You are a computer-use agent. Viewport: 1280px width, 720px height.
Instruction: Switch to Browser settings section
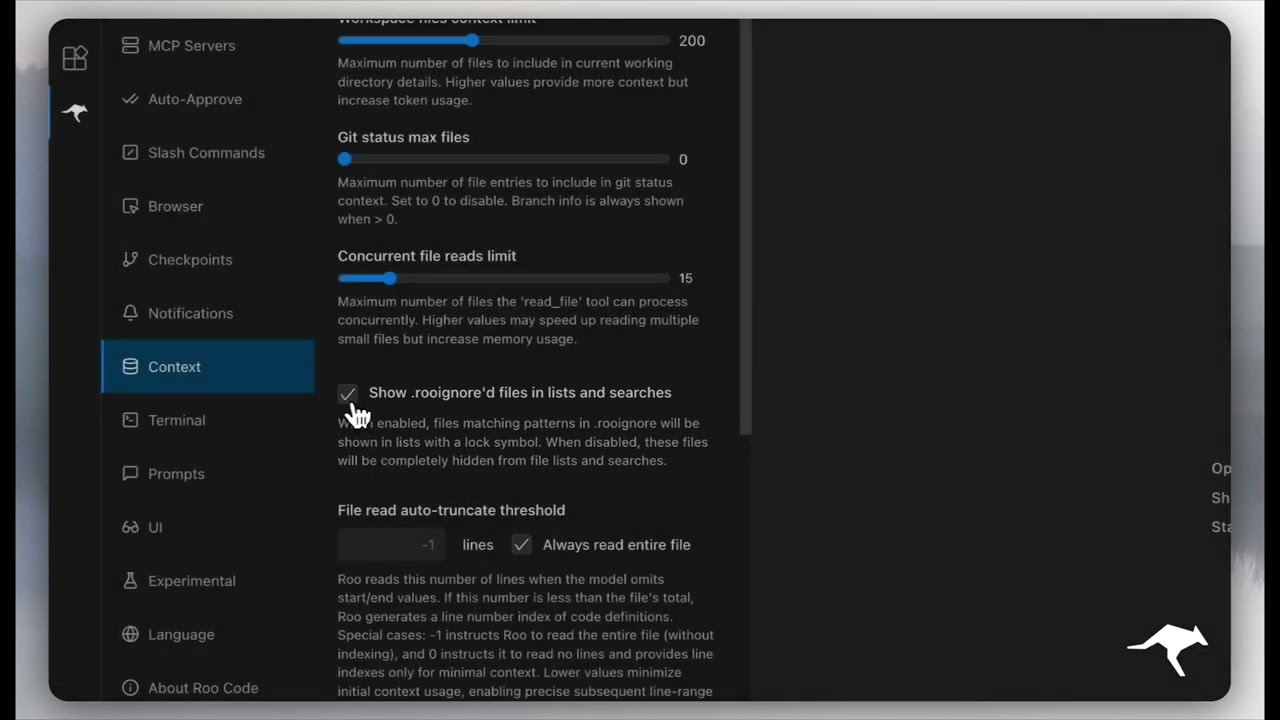click(x=208, y=206)
